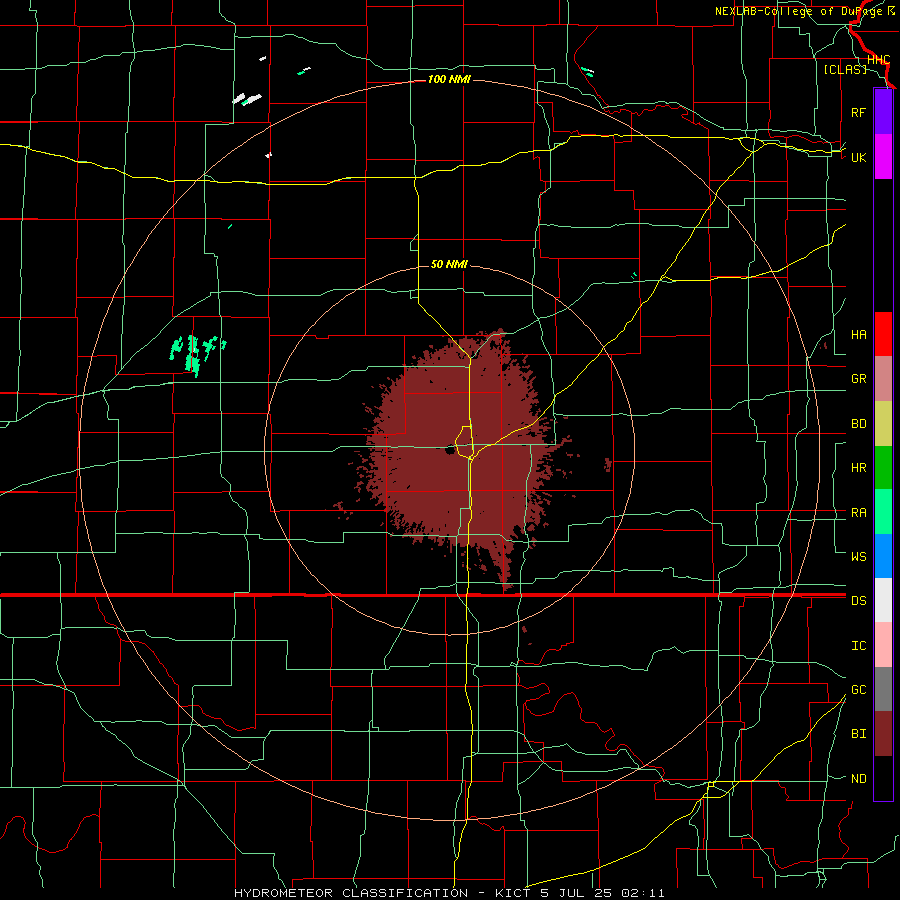Click the 100 NMI range ring label

coord(449,79)
